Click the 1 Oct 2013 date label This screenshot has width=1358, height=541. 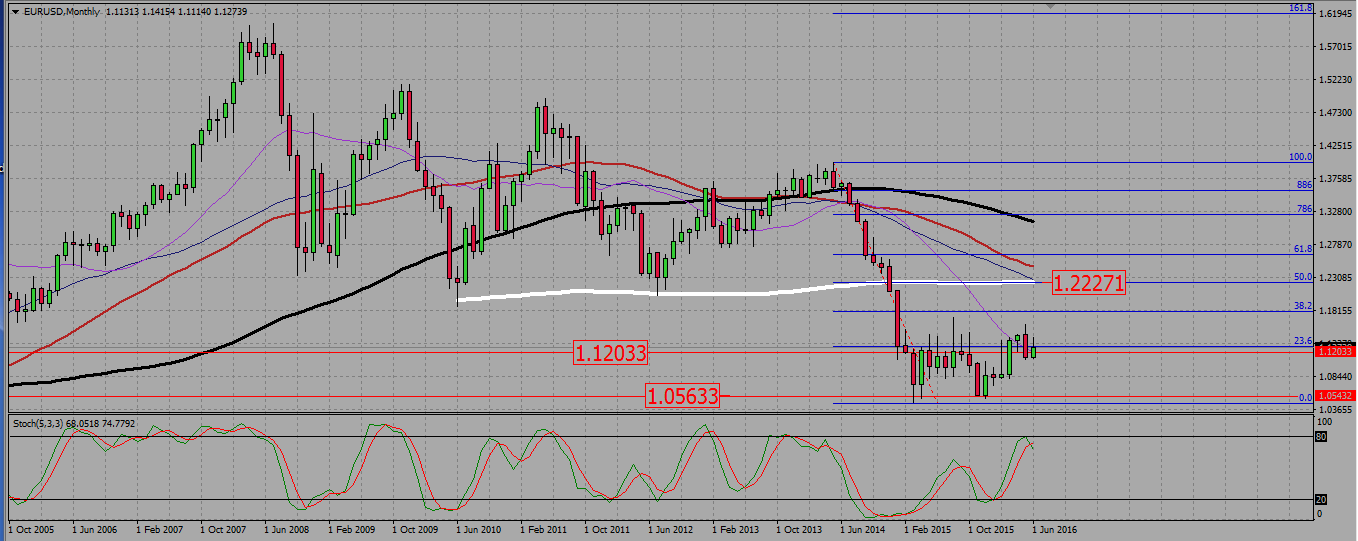coord(801,530)
